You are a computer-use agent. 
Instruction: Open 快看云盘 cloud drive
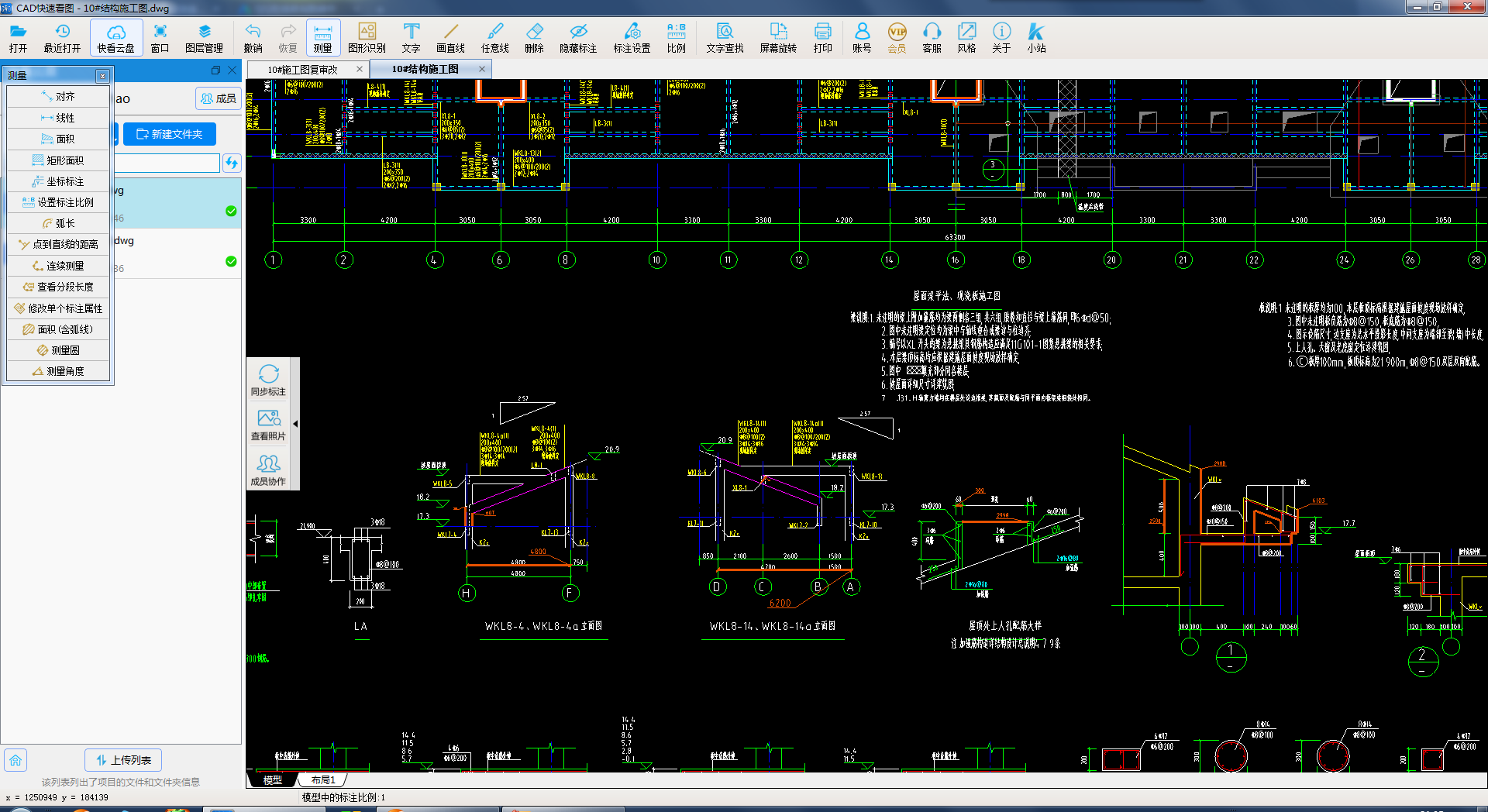pos(116,38)
